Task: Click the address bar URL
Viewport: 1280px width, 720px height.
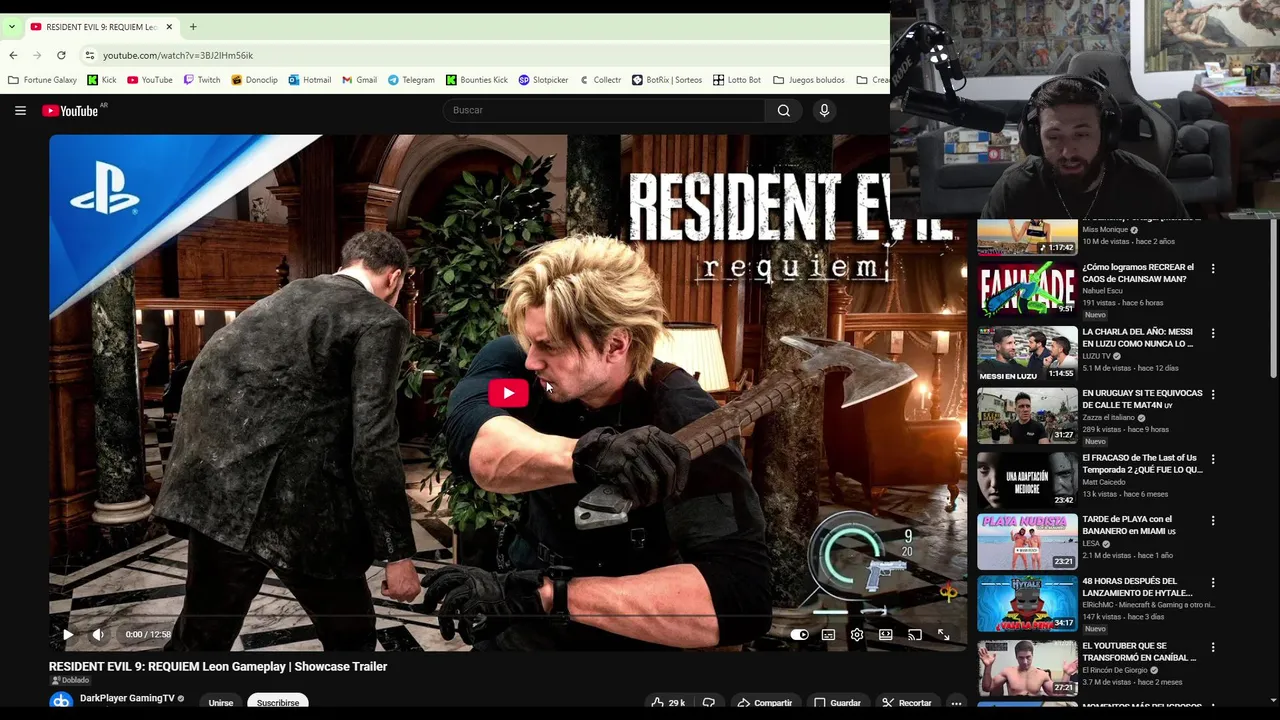Action: 178,55
